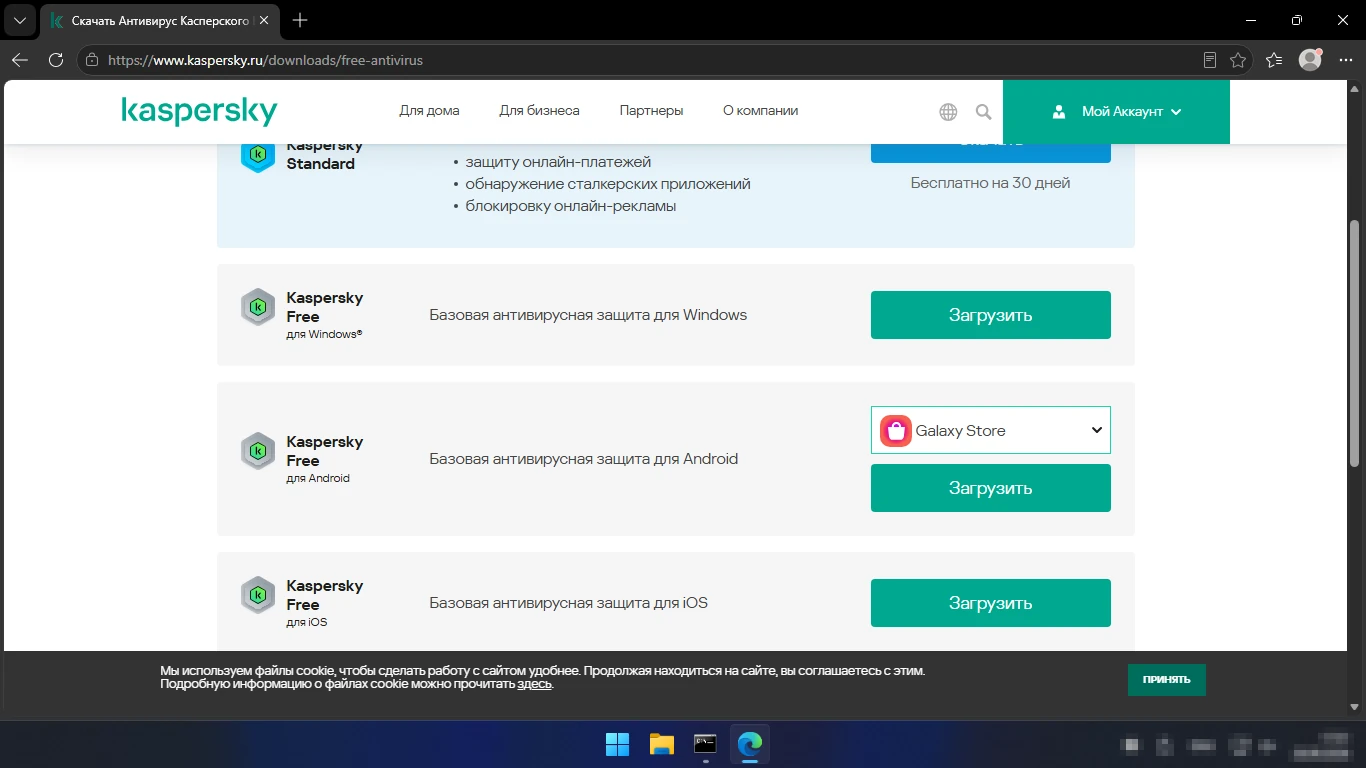Click the Kaspersky logo in header
This screenshot has width=1366, height=768.
(x=199, y=111)
